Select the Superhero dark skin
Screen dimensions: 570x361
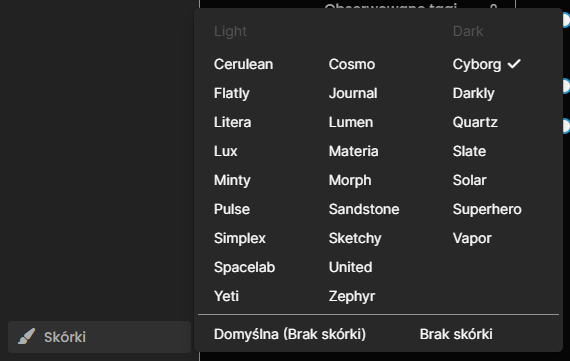487,209
